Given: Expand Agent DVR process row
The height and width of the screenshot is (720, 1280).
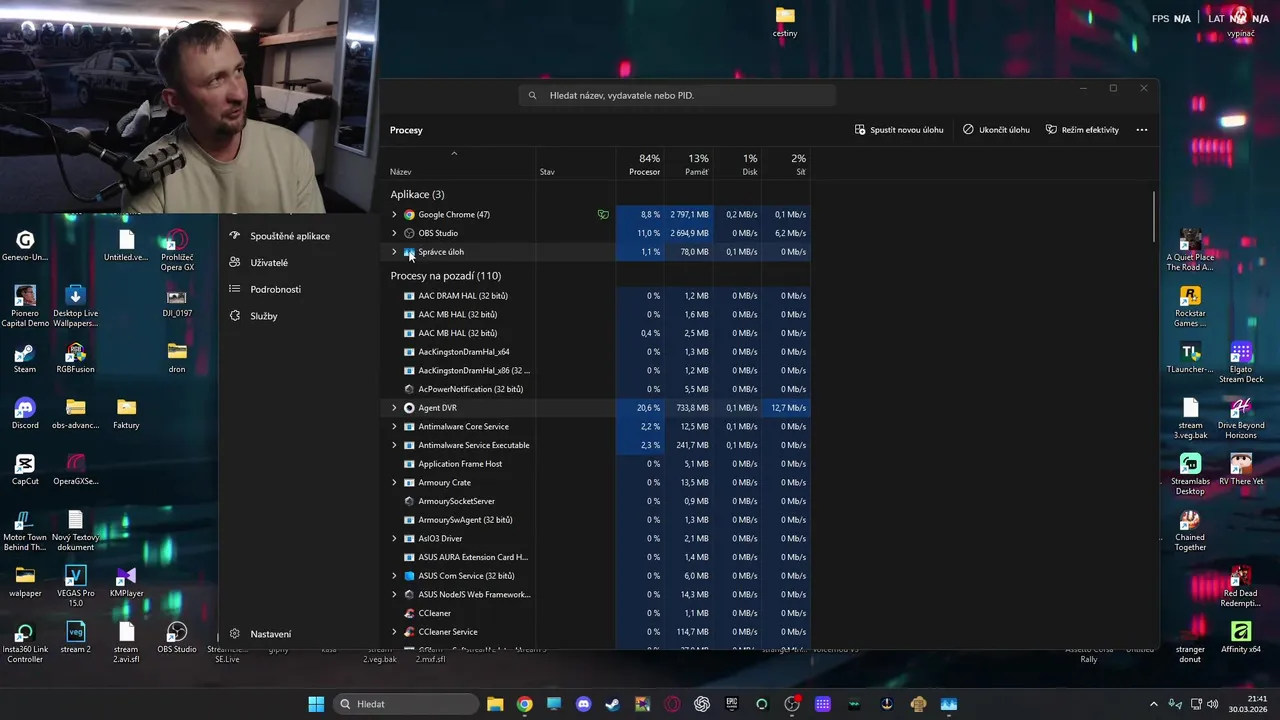Looking at the screenshot, I should pyautogui.click(x=394, y=408).
